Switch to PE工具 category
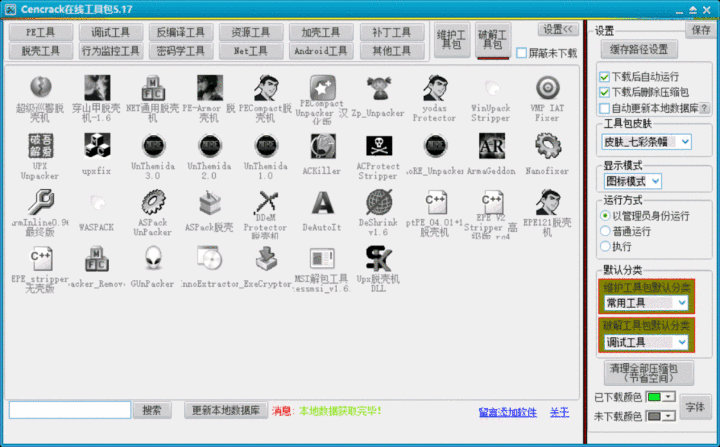720x447 pixels. (40, 32)
